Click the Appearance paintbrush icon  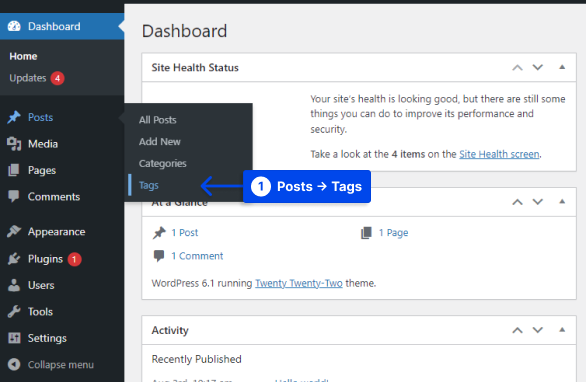pyautogui.click(x=14, y=232)
